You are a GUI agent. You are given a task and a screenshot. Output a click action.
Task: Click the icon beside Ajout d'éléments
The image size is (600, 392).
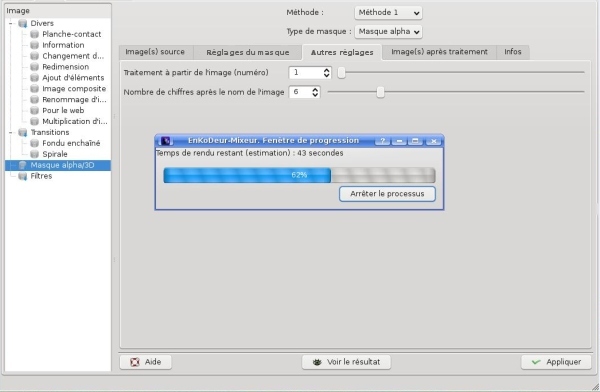click(34, 78)
